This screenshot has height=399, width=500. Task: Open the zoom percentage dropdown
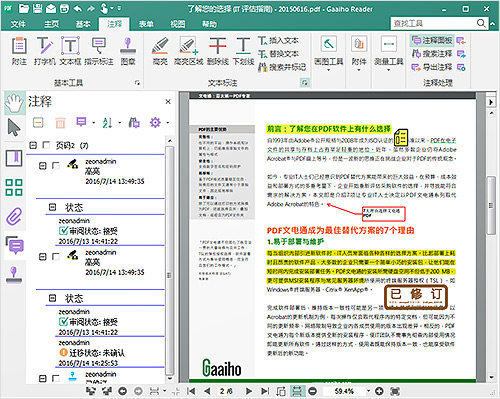[368, 391]
